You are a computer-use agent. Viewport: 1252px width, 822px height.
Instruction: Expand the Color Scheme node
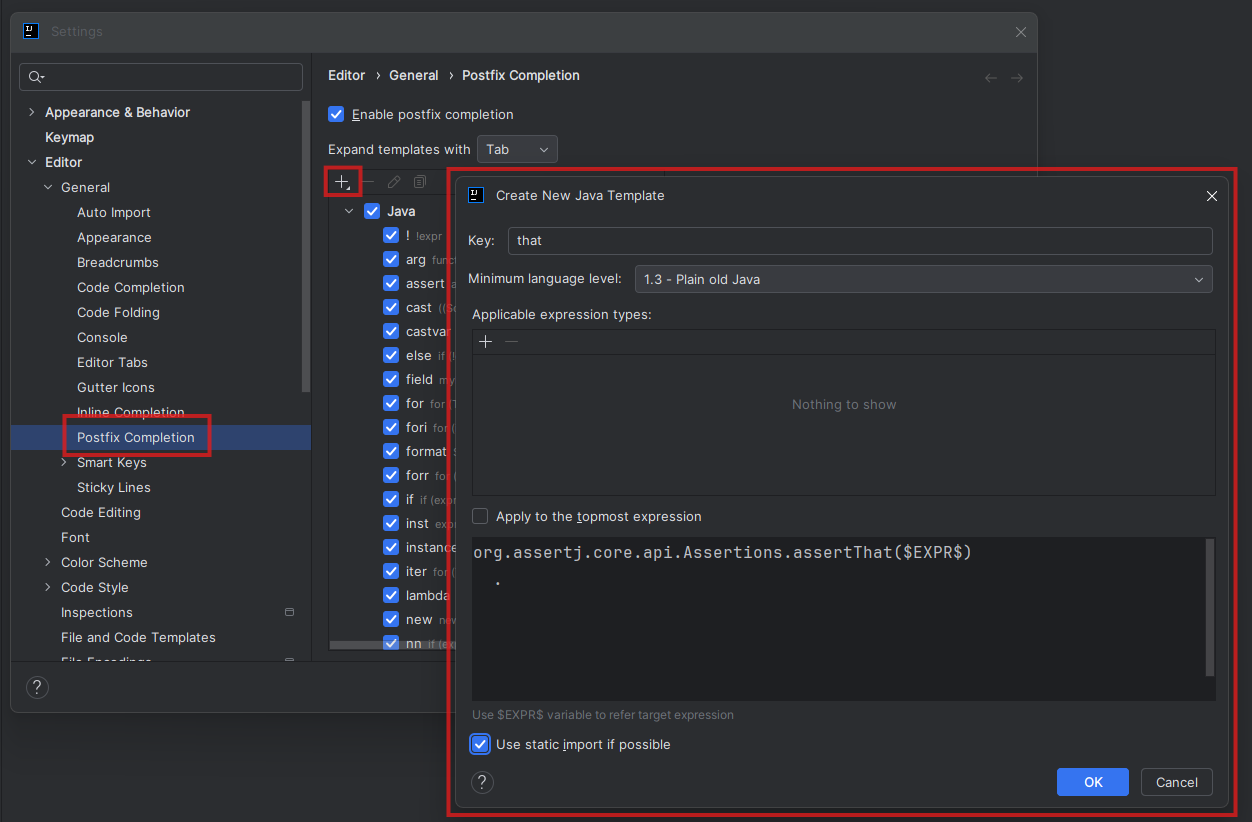coord(48,562)
